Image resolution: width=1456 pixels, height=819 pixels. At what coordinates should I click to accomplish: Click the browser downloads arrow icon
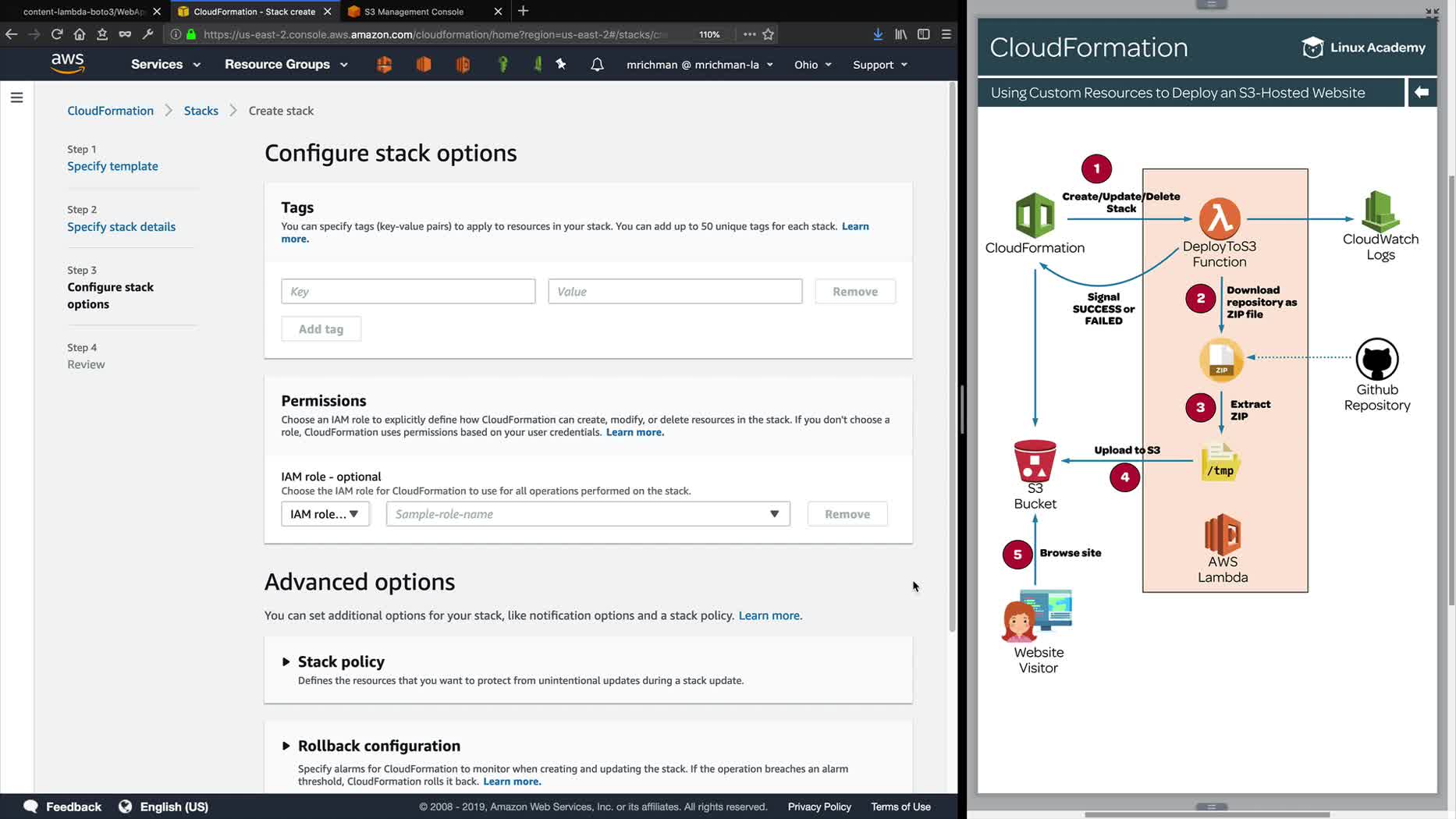(878, 34)
